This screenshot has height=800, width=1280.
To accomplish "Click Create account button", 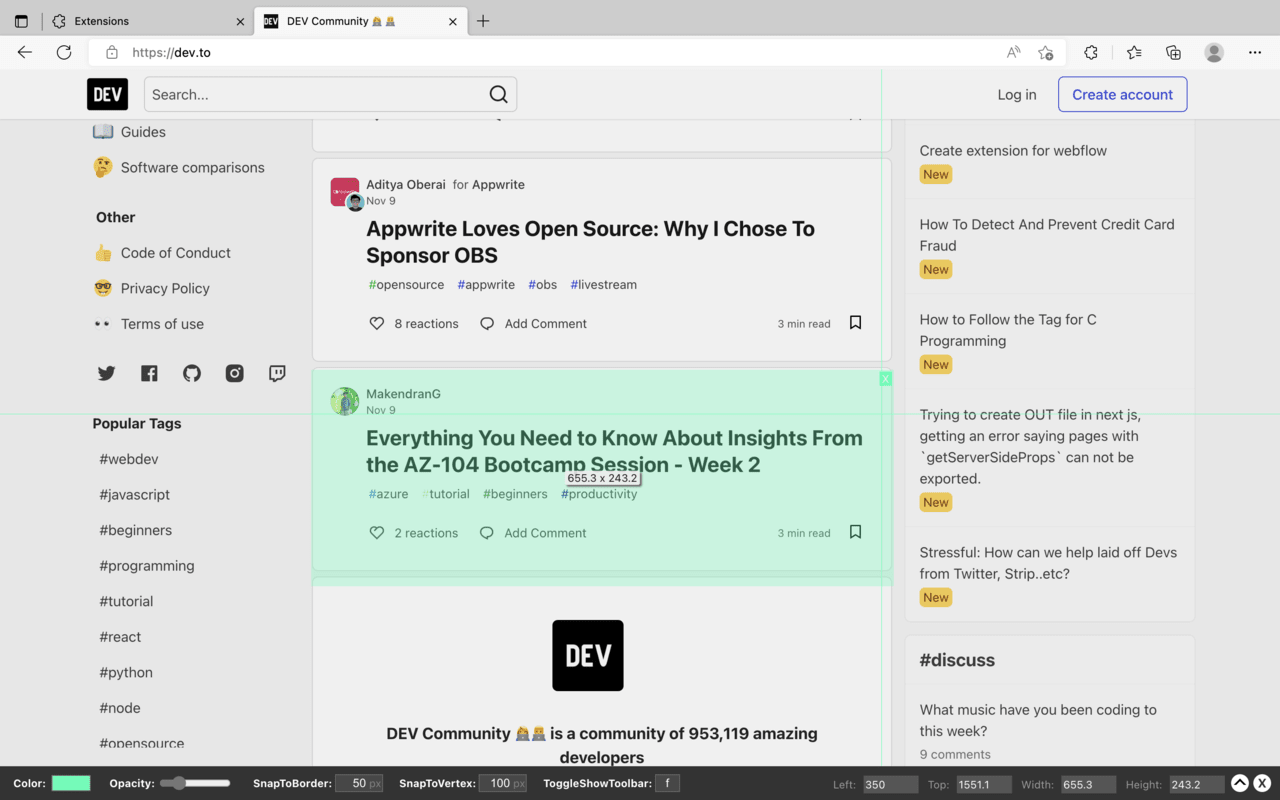I will [x=1122, y=94].
